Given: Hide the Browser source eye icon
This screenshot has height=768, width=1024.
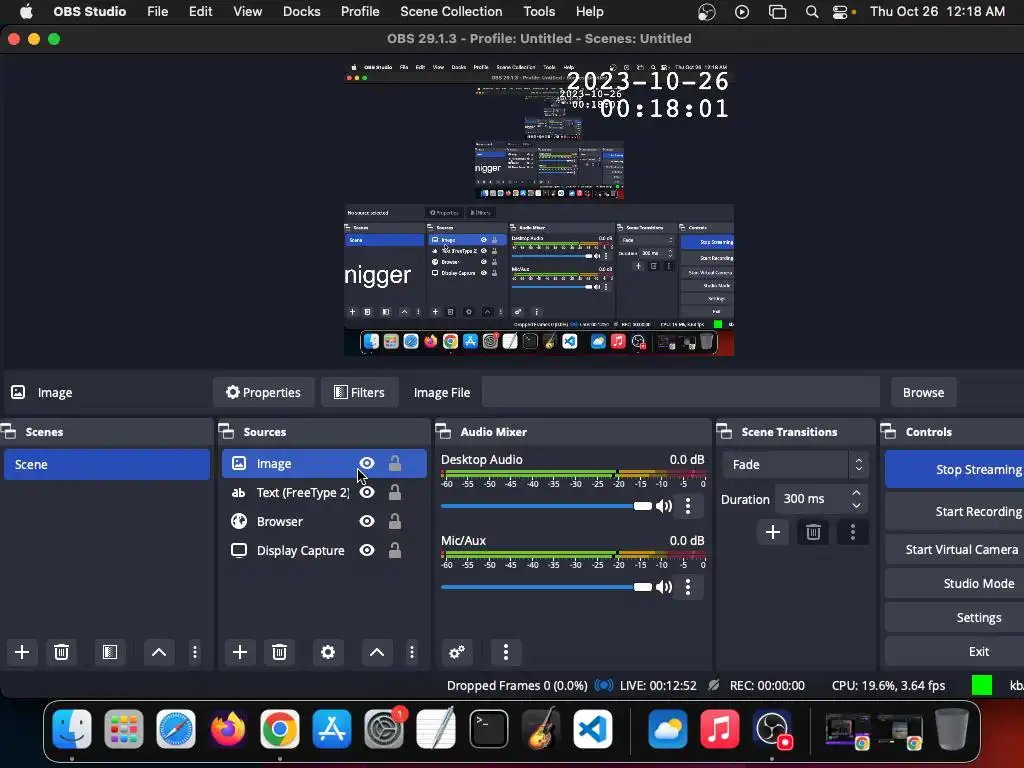Looking at the screenshot, I should pyautogui.click(x=367, y=521).
